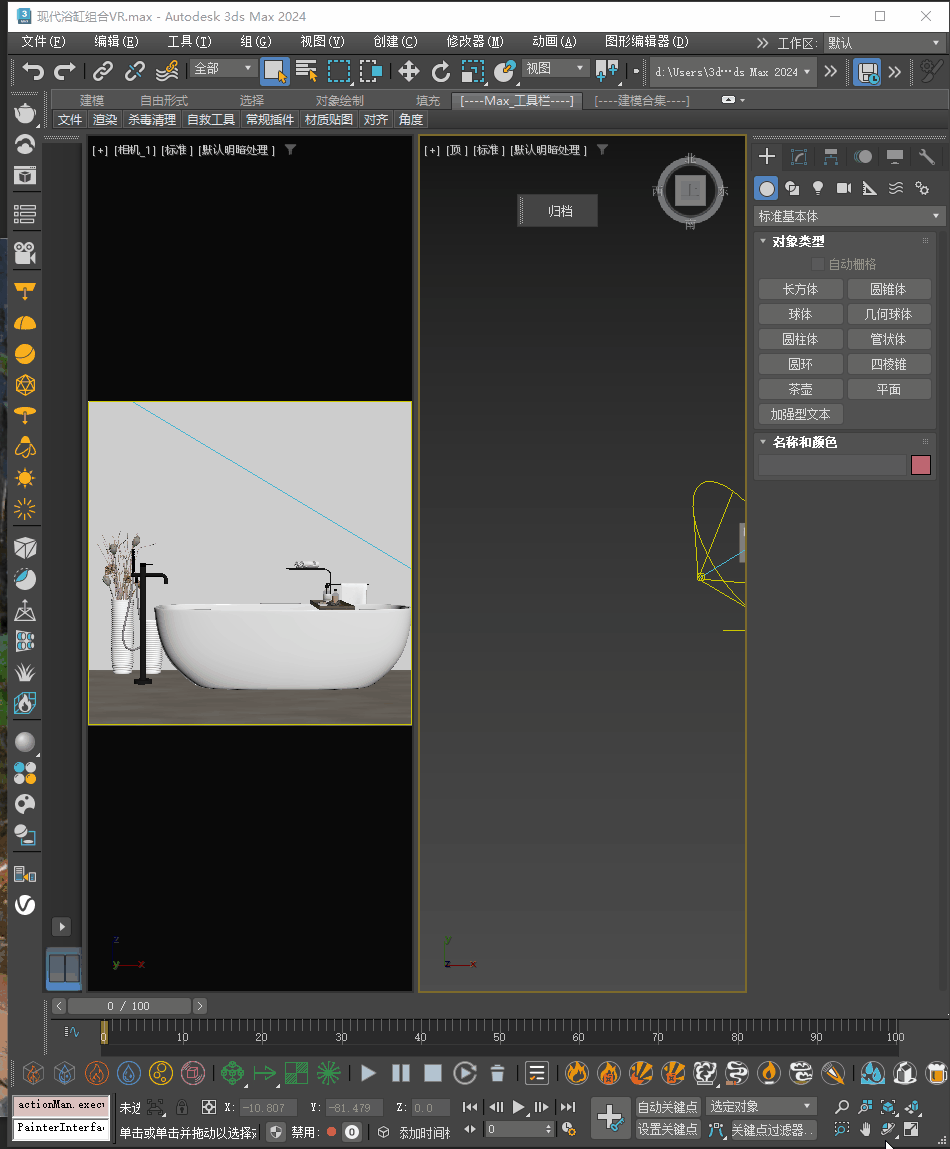950x1149 pixels.
Task: Activate the Rotate tool
Action: (440, 71)
